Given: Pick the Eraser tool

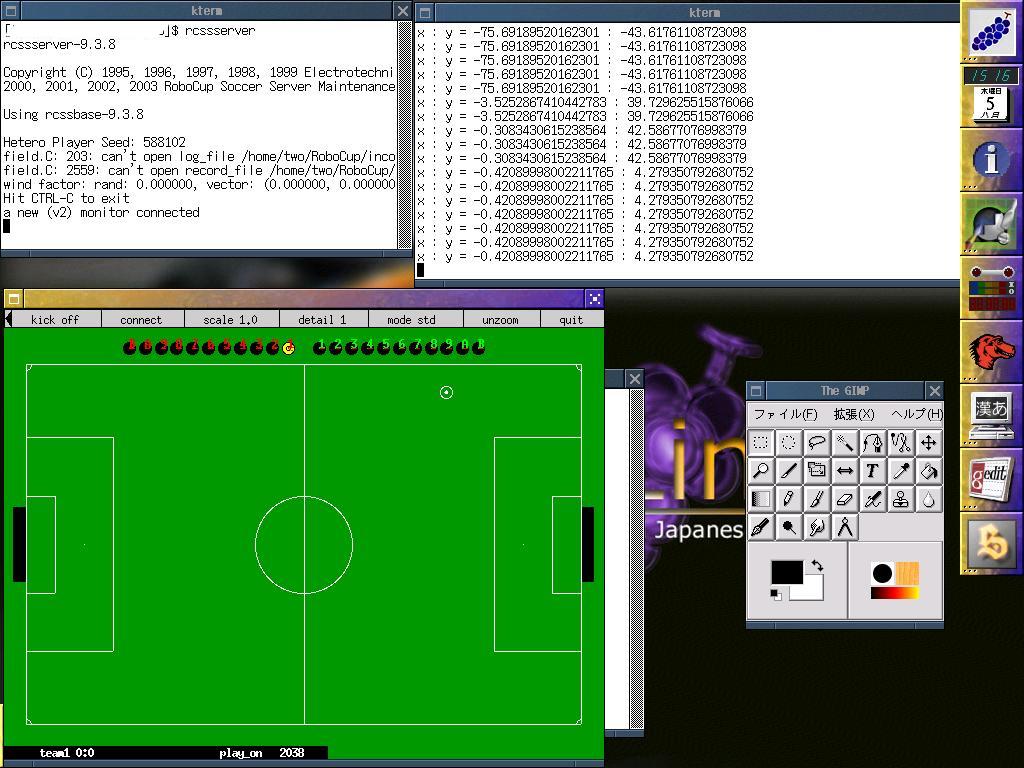Looking at the screenshot, I should click(x=845, y=499).
